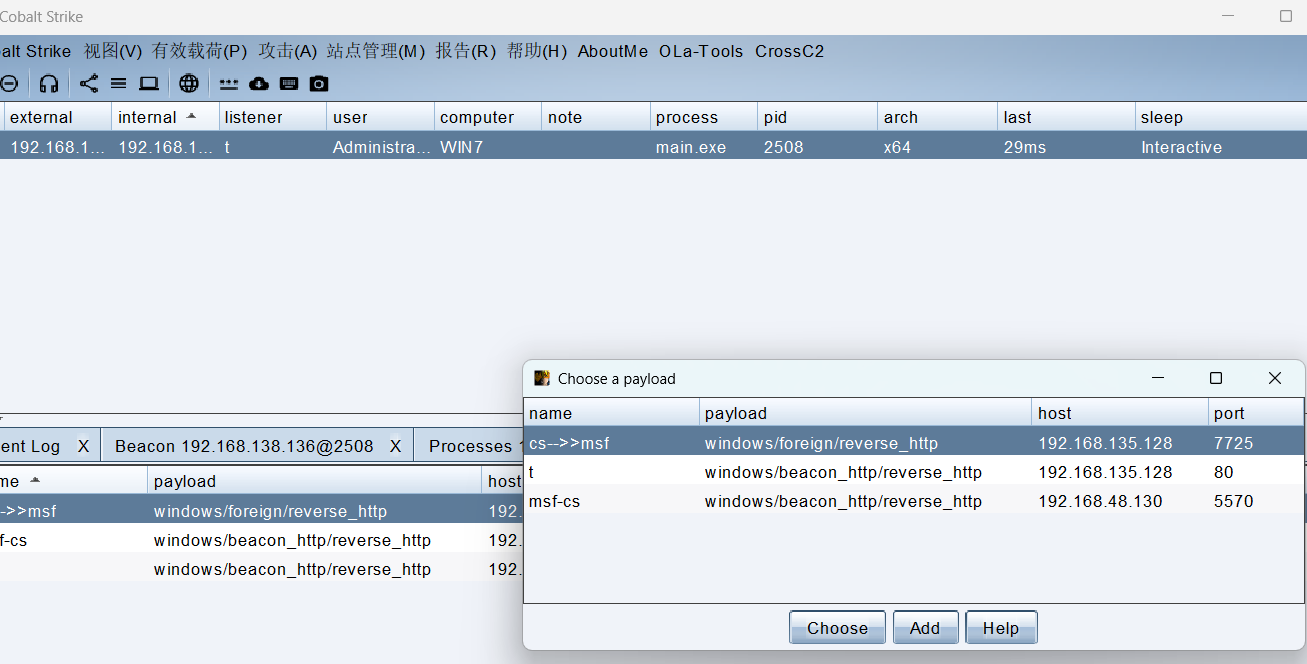
Task: Click the pid column header
Action: (x=818, y=117)
